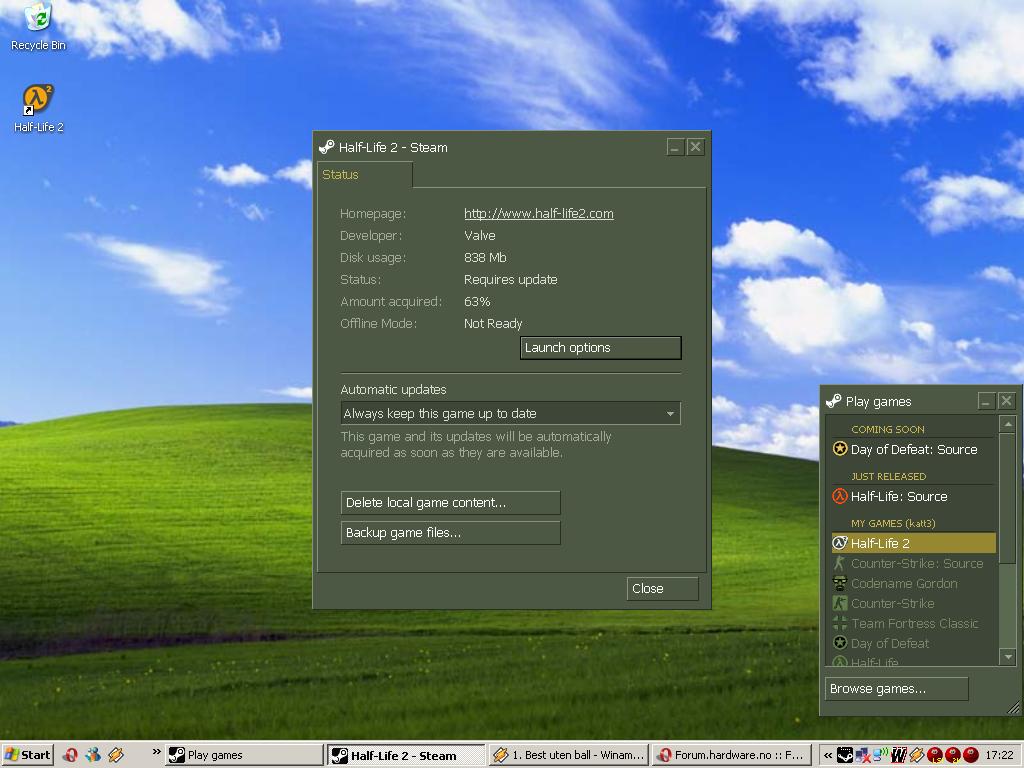The width and height of the screenshot is (1024, 768).
Task: Open MSN Messenger quick launch icon
Action: [x=93, y=755]
